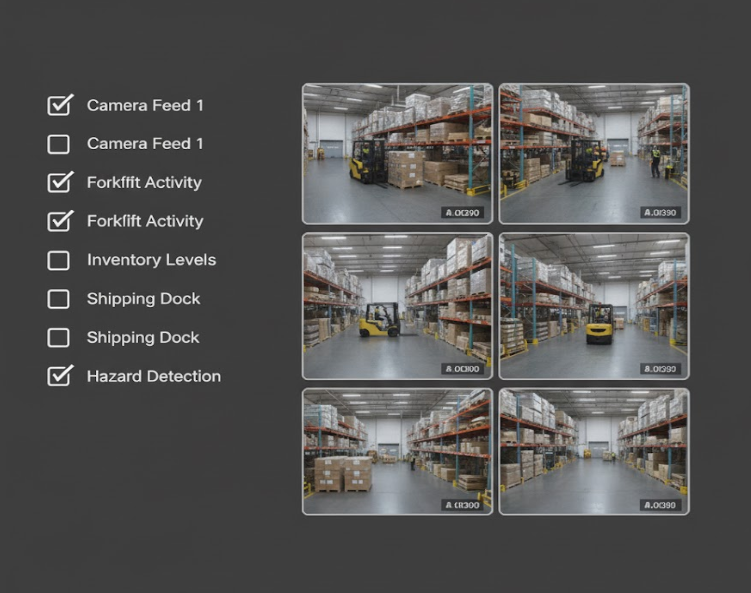Check the second Shipping Dock checkbox
Viewport: 751px width, 593px height.
[59, 338]
